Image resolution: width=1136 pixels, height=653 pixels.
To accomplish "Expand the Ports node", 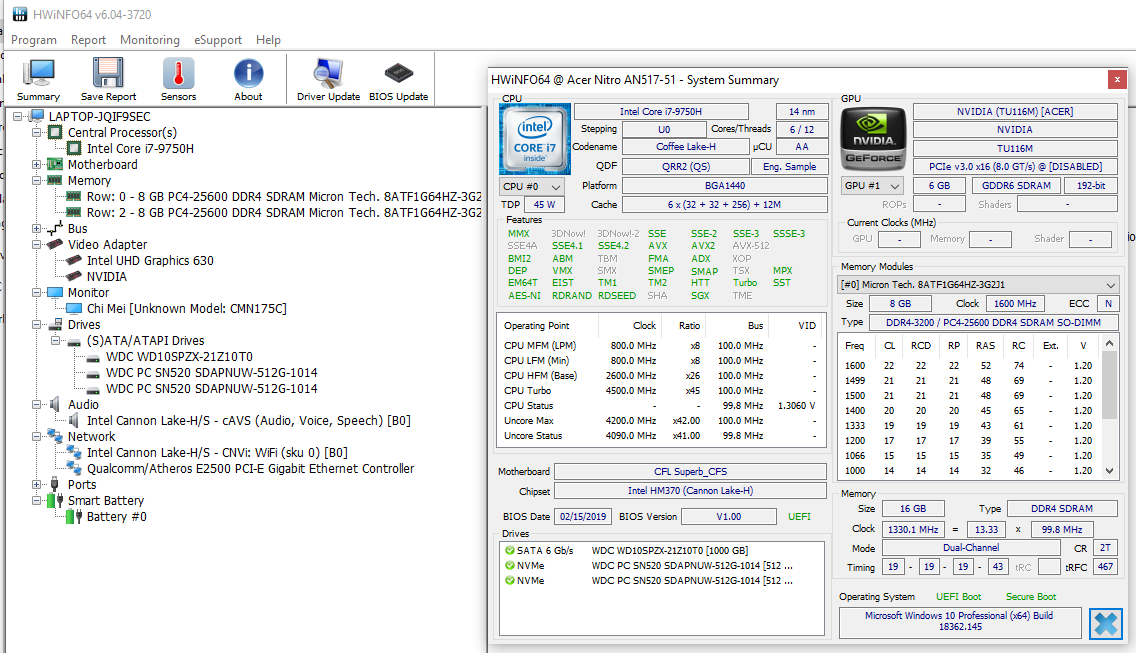I will [36, 484].
